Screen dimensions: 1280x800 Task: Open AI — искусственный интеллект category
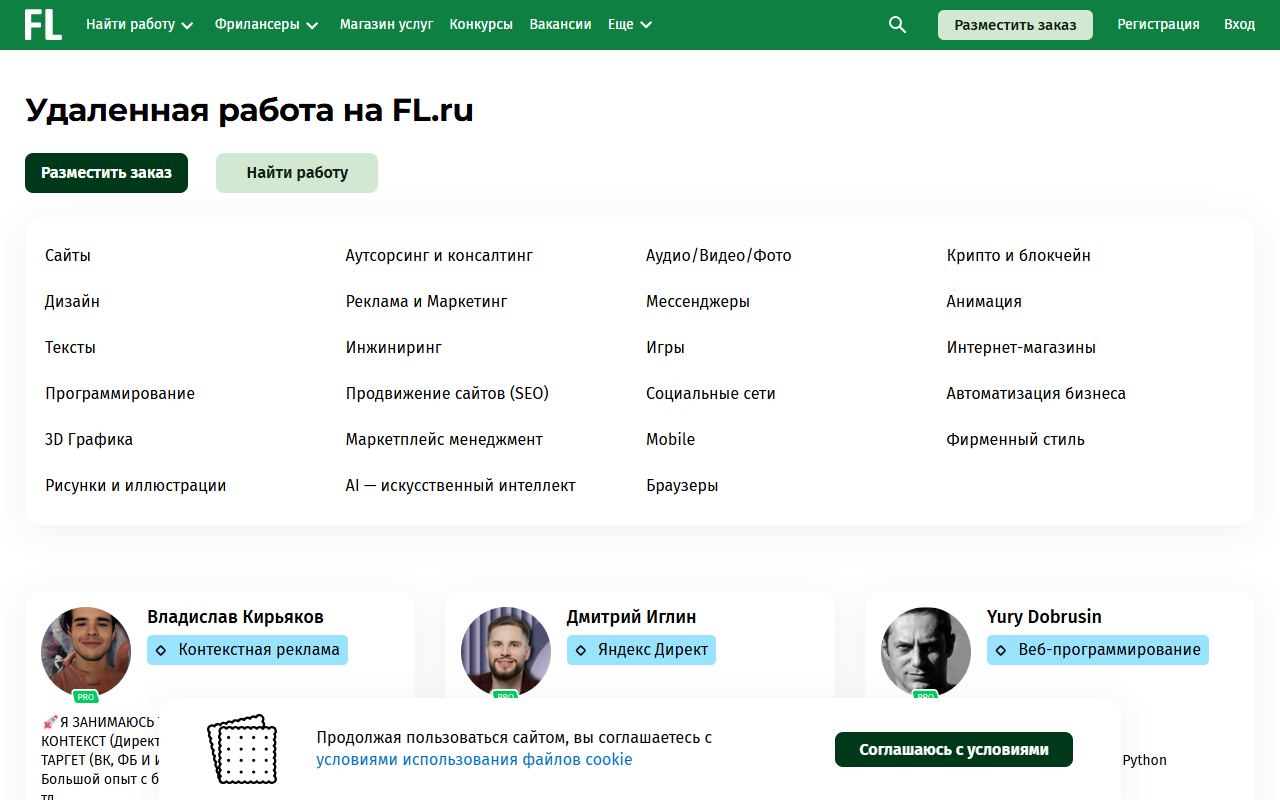461,486
